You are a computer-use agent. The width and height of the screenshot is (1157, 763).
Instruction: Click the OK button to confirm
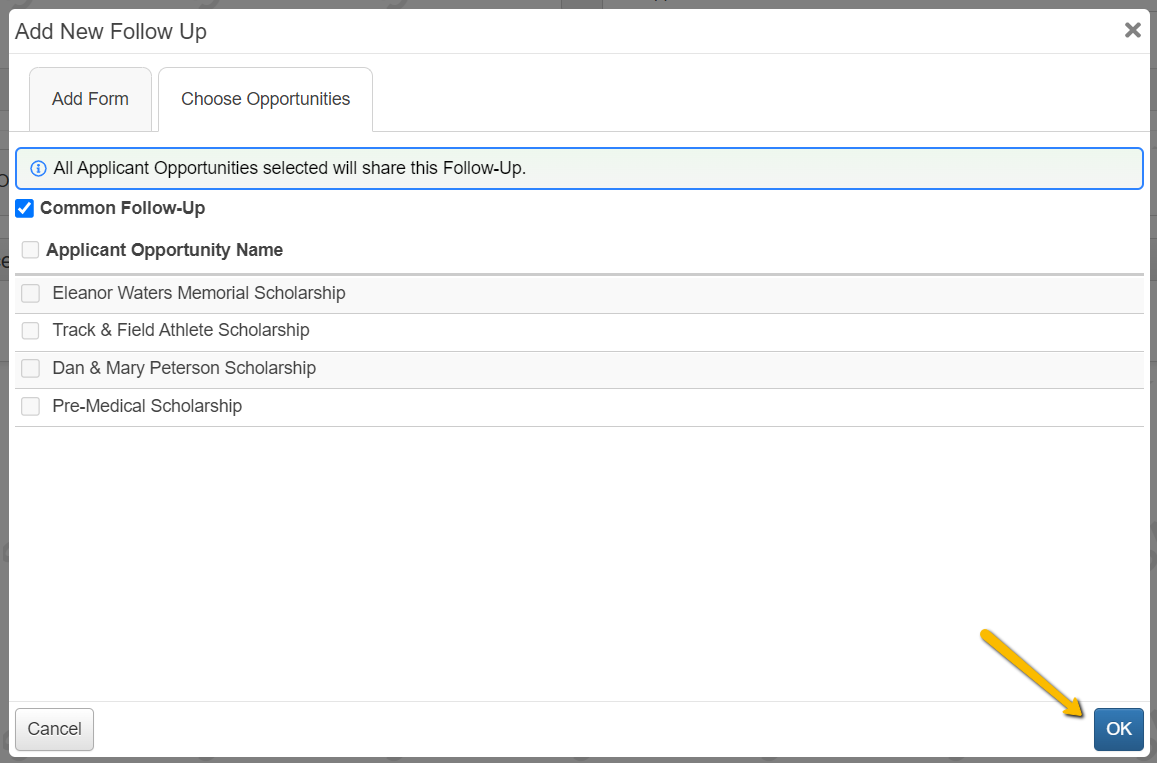point(1118,729)
